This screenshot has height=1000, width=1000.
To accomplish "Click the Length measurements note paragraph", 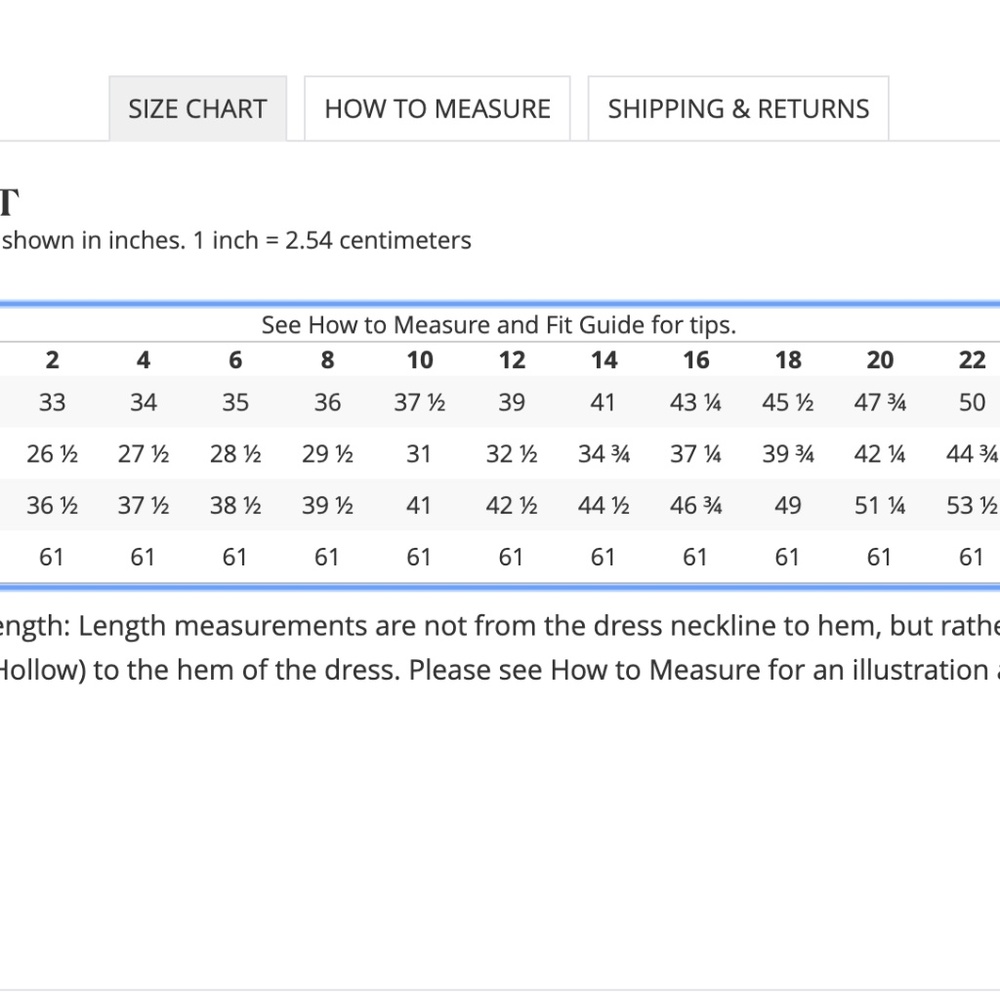I will click(x=500, y=648).
